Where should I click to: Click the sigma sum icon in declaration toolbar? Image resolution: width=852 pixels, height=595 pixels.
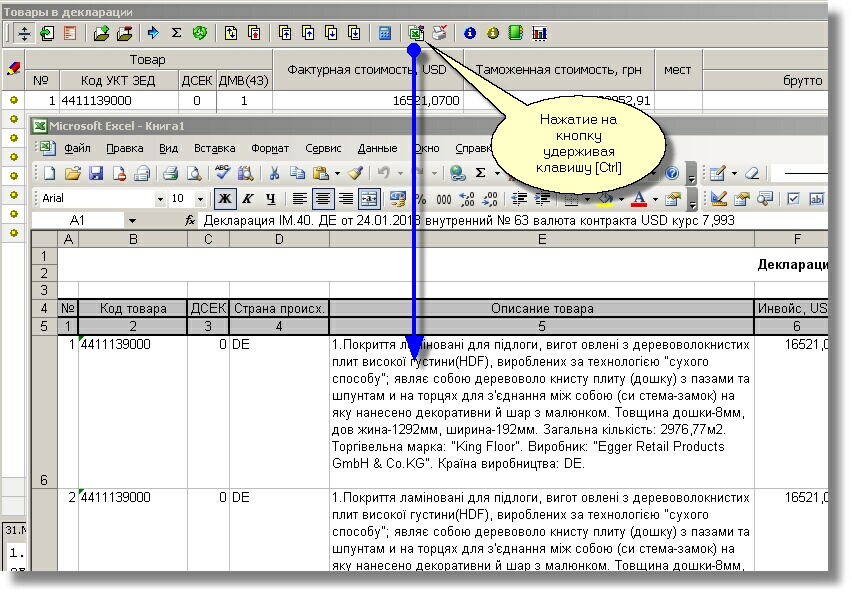177,33
